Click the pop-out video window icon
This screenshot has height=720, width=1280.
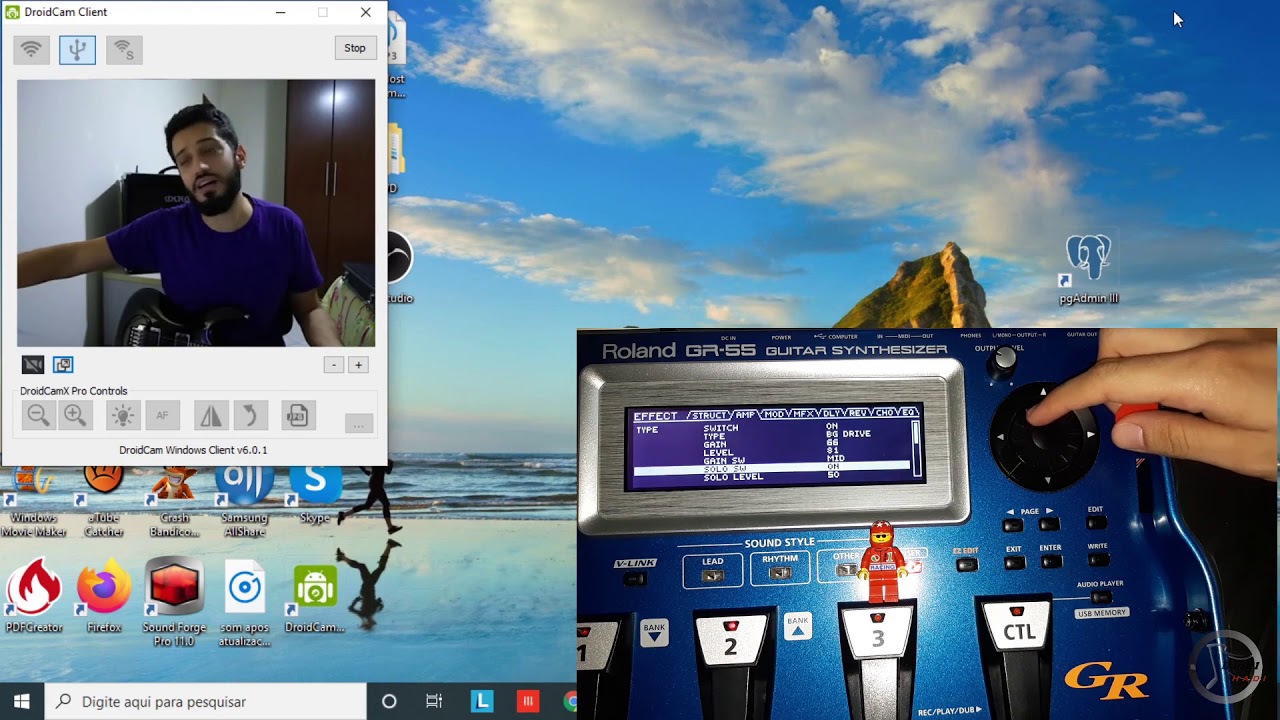click(63, 365)
